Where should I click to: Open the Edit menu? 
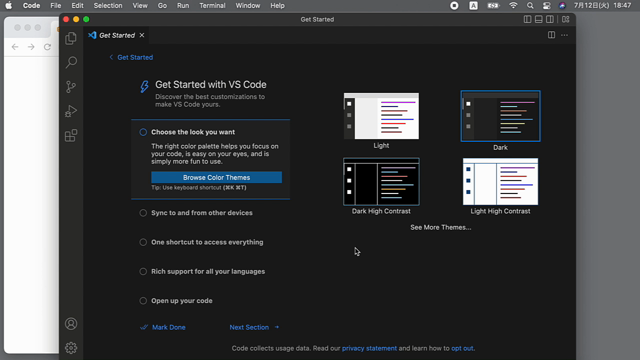click(77, 6)
